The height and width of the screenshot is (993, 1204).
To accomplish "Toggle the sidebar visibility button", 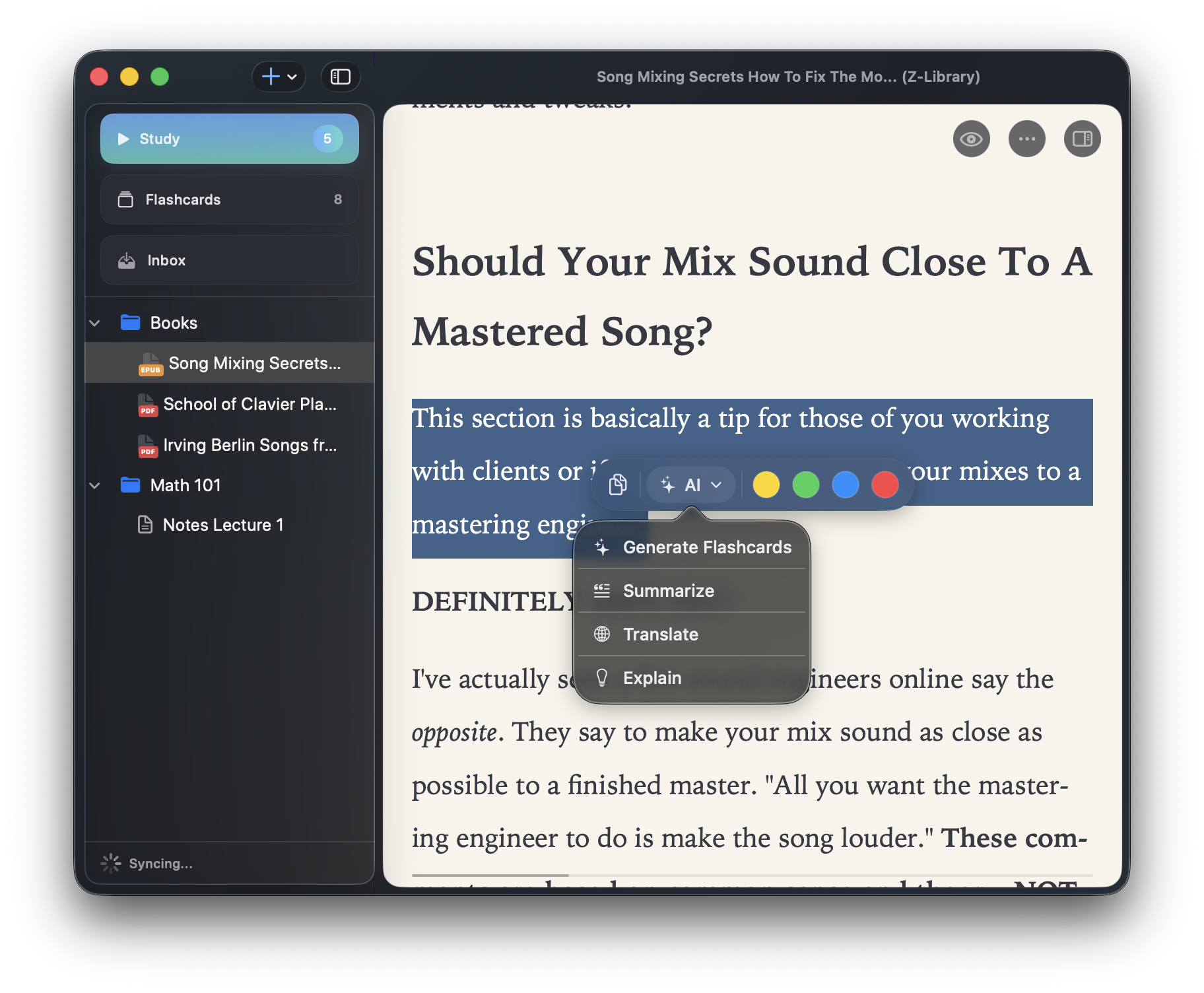I will pyautogui.click(x=340, y=76).
